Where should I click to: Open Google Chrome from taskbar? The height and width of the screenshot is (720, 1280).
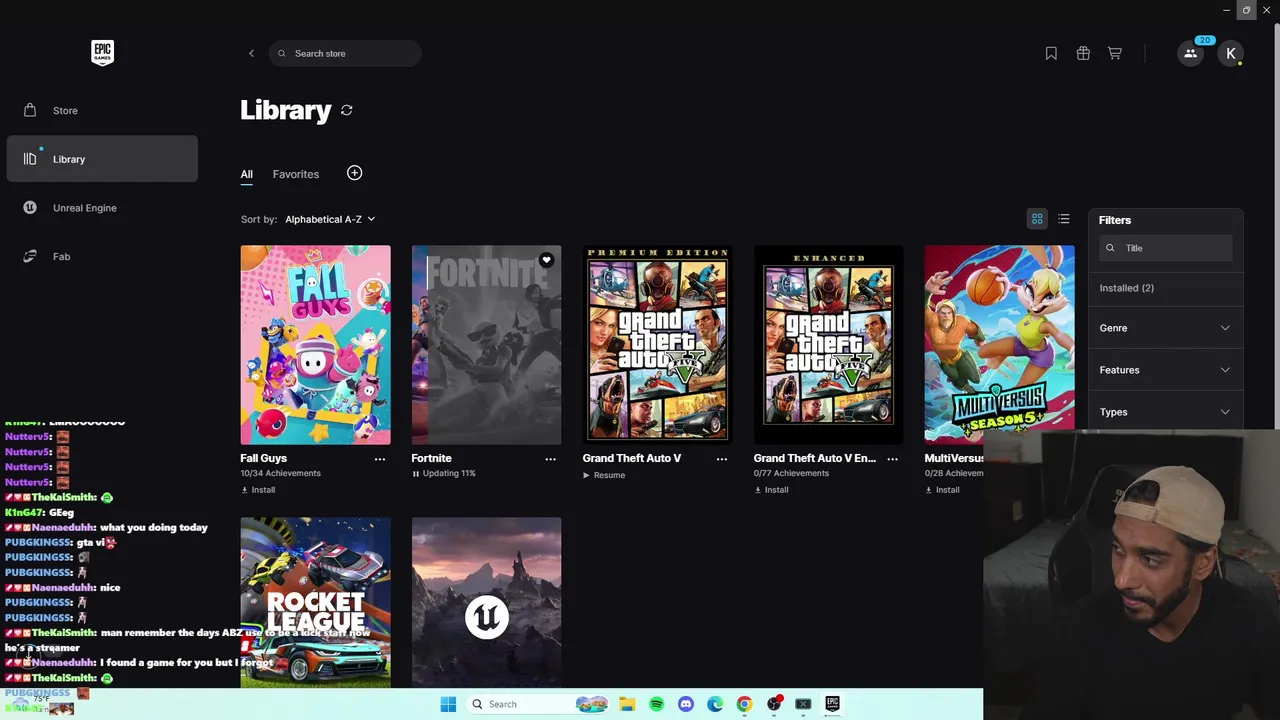coord(744,704)
